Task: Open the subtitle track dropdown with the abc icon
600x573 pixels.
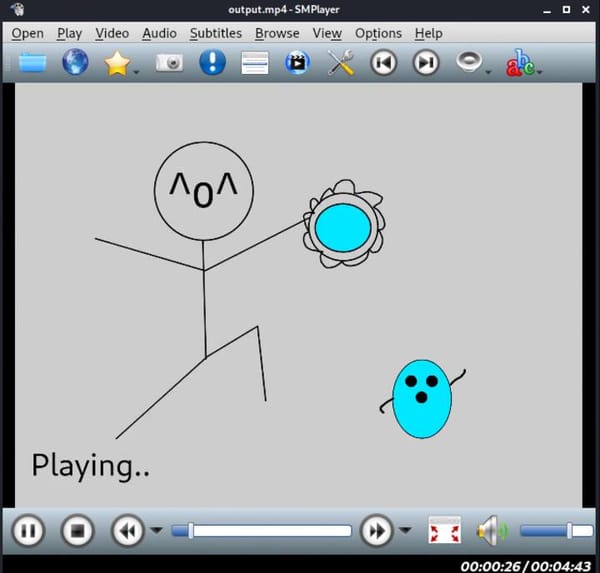Action: pos(520,64)
